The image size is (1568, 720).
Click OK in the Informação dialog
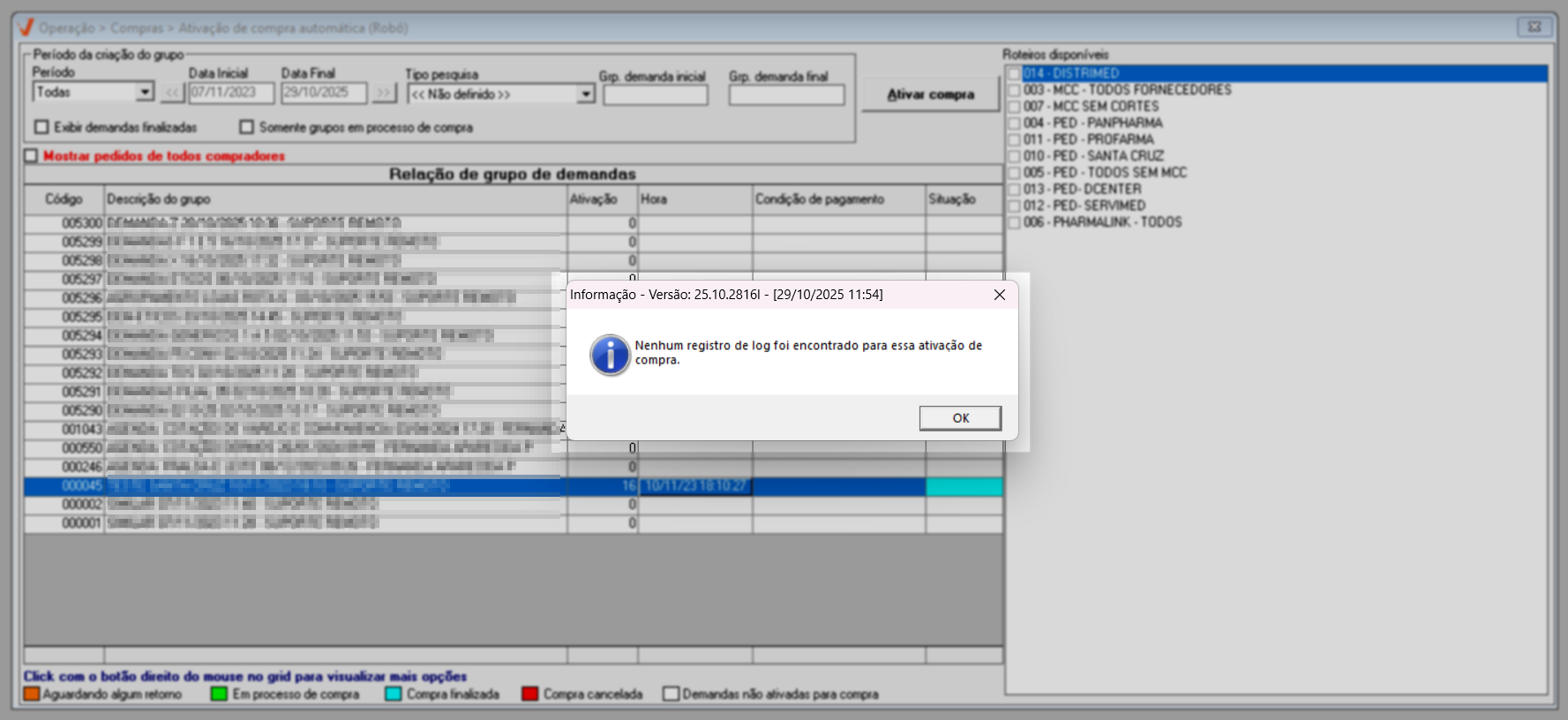(960, 418)
